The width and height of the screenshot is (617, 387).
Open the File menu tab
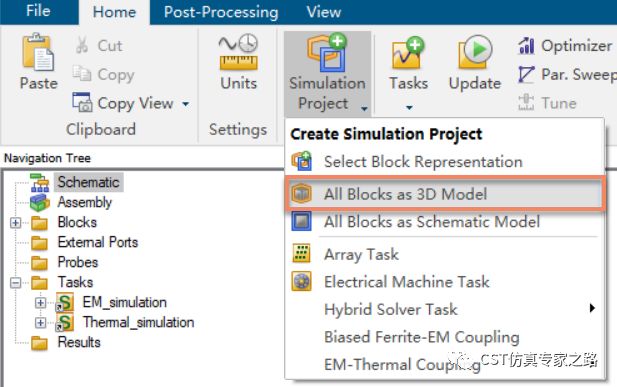tap(38, 11)
